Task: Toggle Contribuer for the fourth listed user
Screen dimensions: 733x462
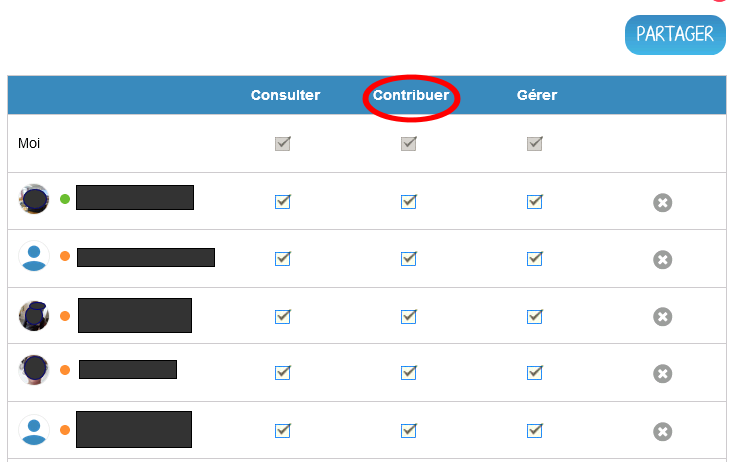Action: pos(408,373)
